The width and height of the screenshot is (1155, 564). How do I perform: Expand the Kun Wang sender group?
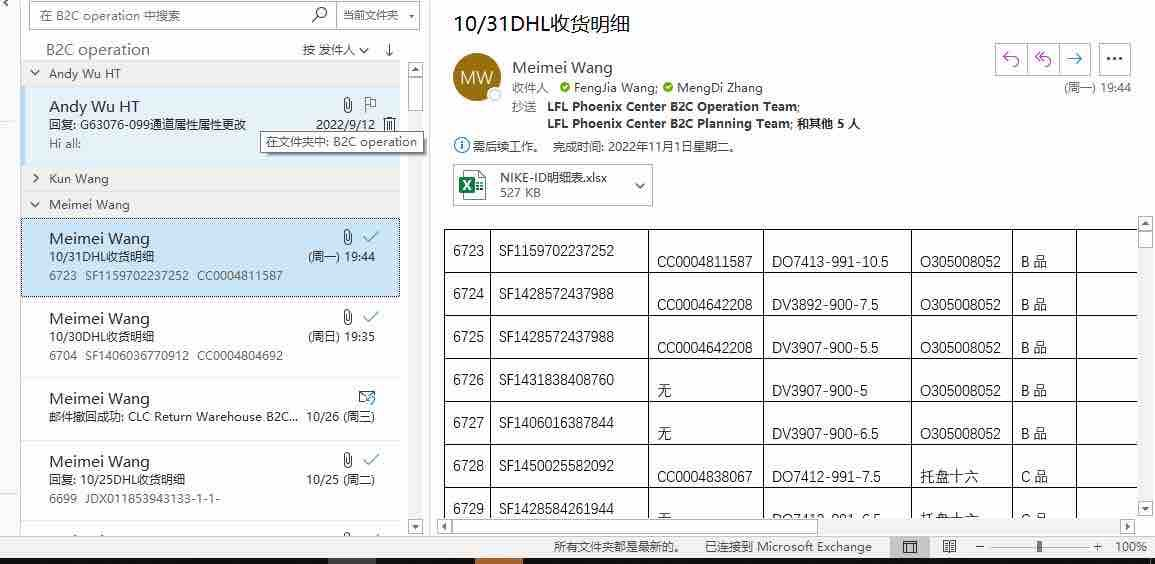click(x=36, y=178)
